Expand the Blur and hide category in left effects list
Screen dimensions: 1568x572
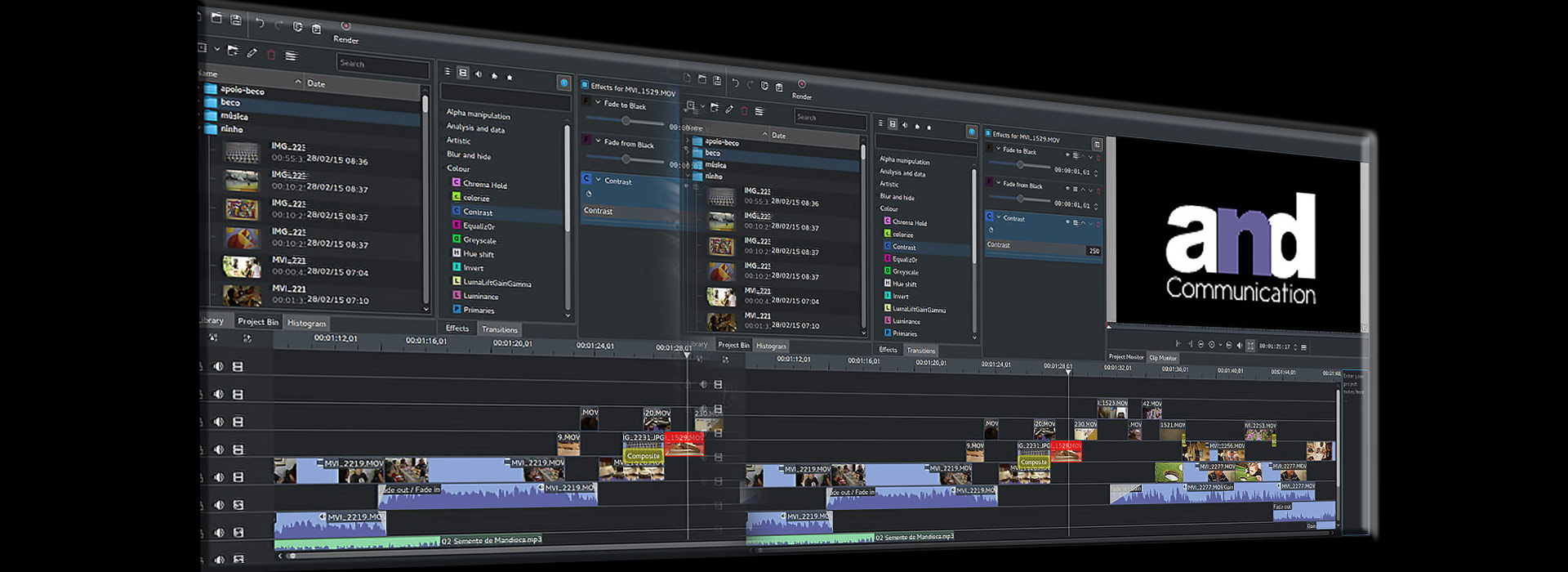[469, 155]
